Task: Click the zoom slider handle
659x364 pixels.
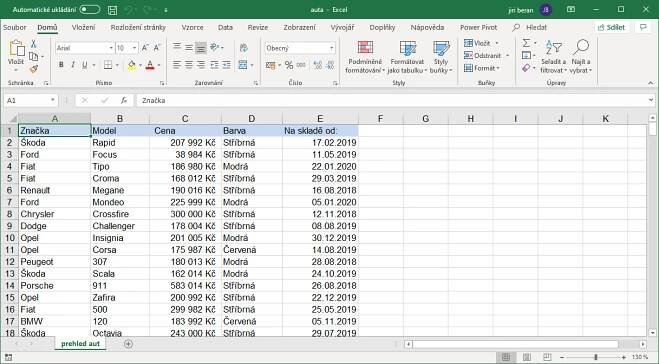Action: 596,357
